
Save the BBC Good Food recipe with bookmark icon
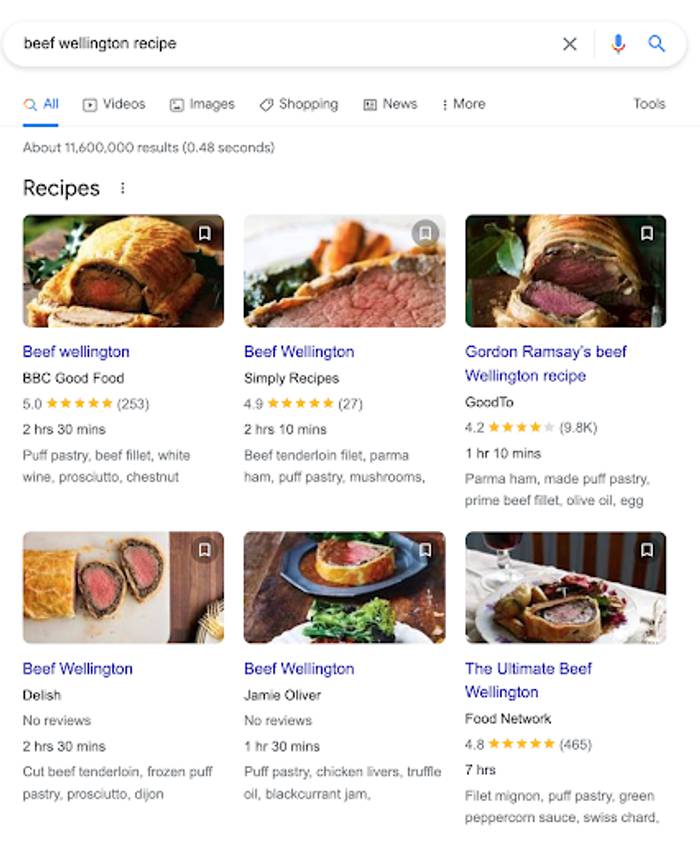tap(204, 233)
